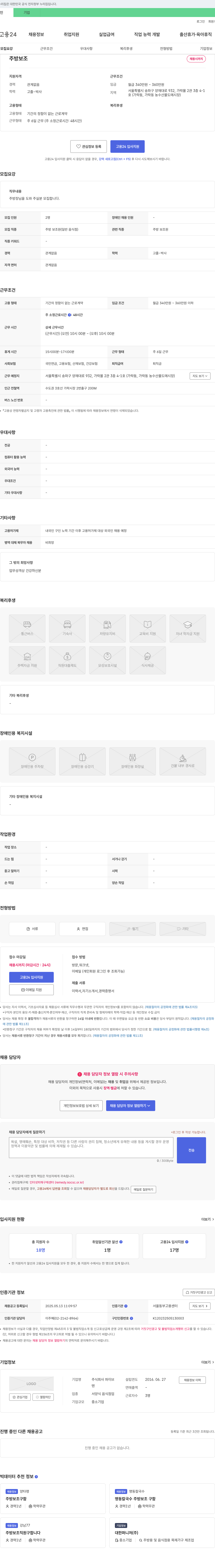Switch to the 근무조건 tab
This screenshot has width=215, height=1568.
click(46, 49)
